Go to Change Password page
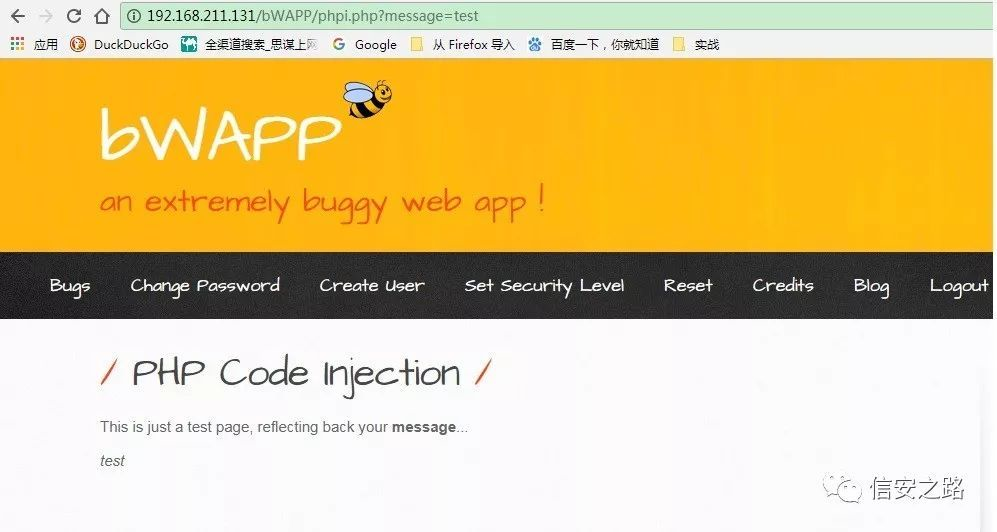This screenshot has width=997, height=532. 205,286
